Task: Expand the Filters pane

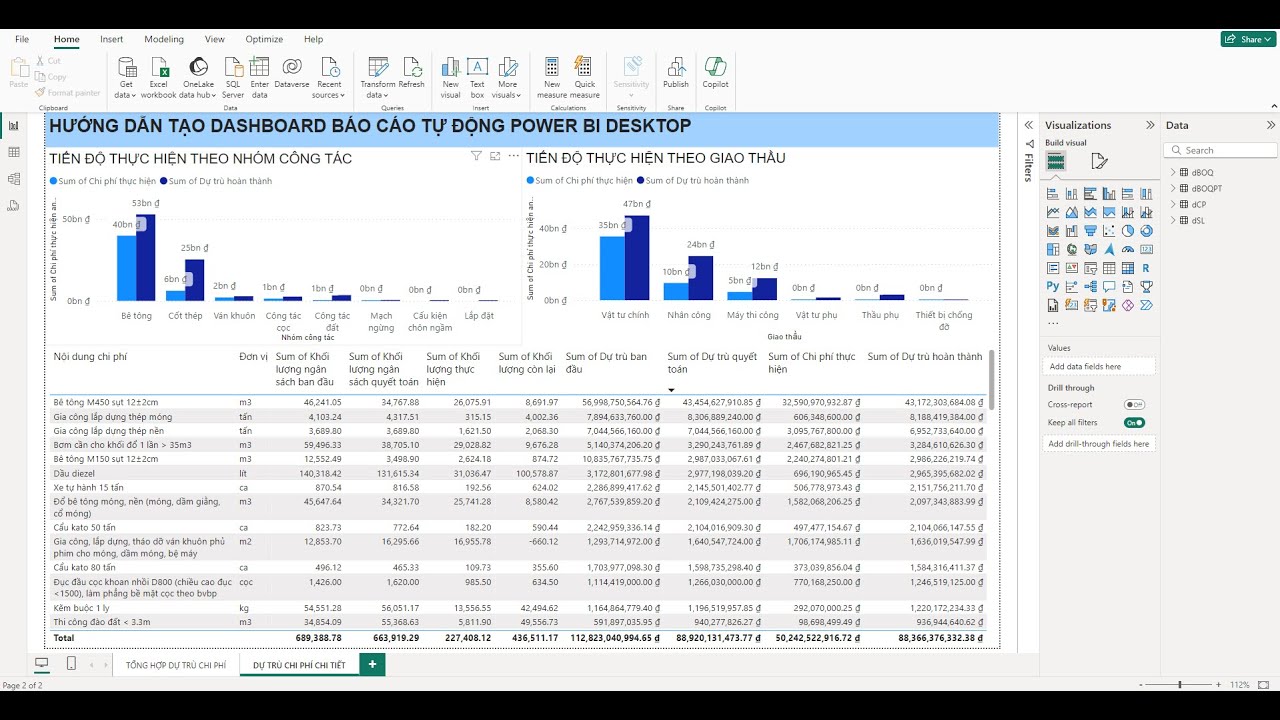Action: point(1028,125)
